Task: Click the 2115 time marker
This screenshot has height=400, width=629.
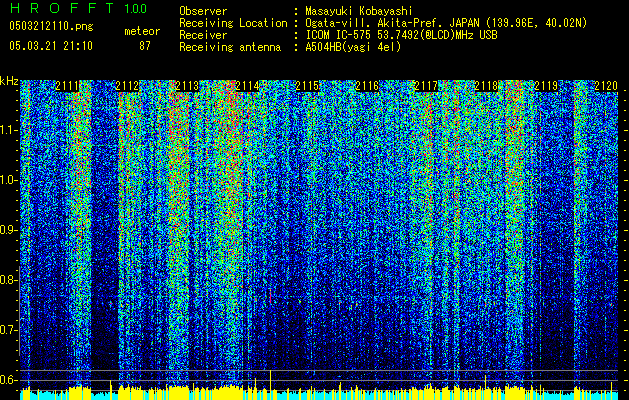Action: click(307, 86)
